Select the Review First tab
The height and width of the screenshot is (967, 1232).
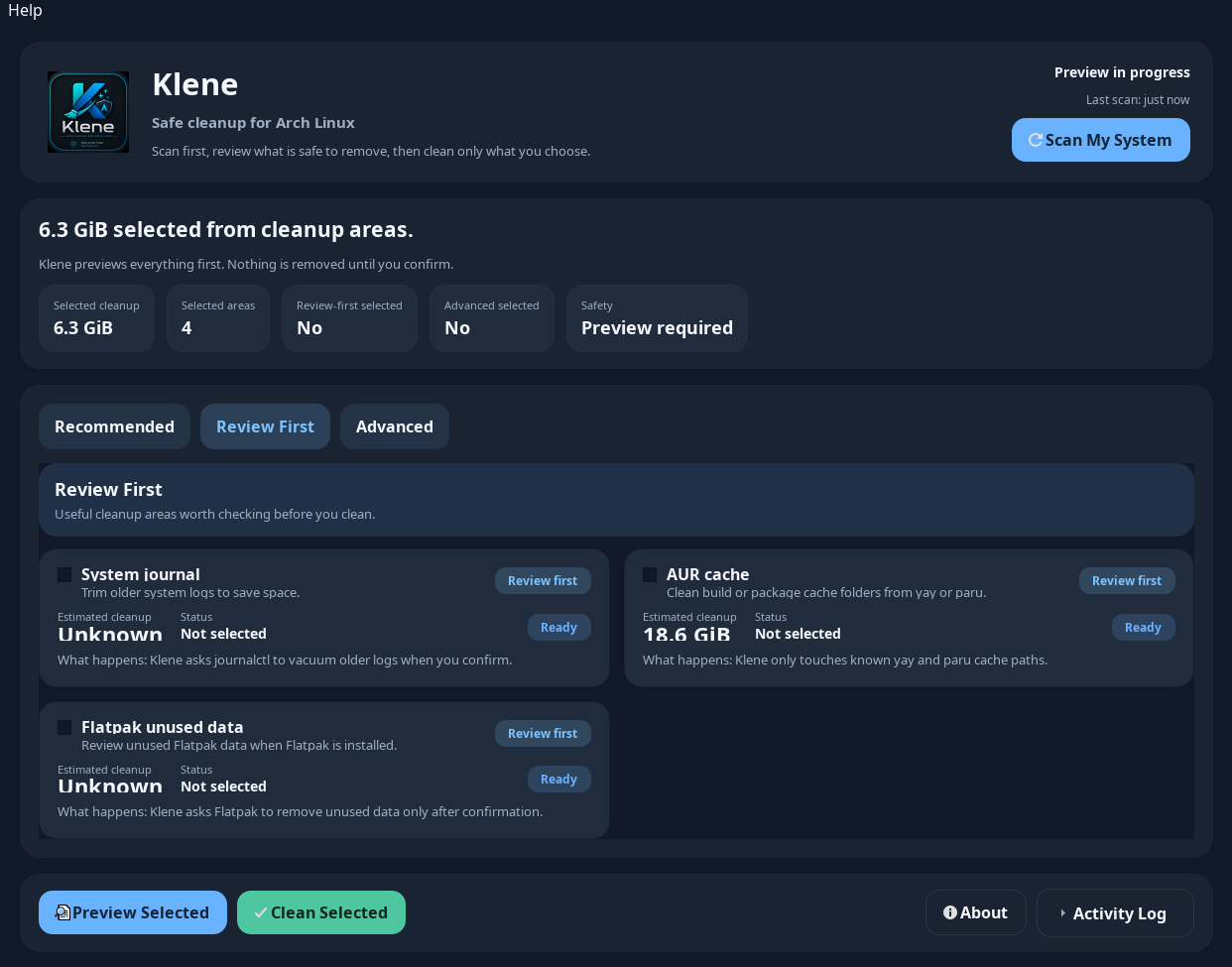pos(265,426)
